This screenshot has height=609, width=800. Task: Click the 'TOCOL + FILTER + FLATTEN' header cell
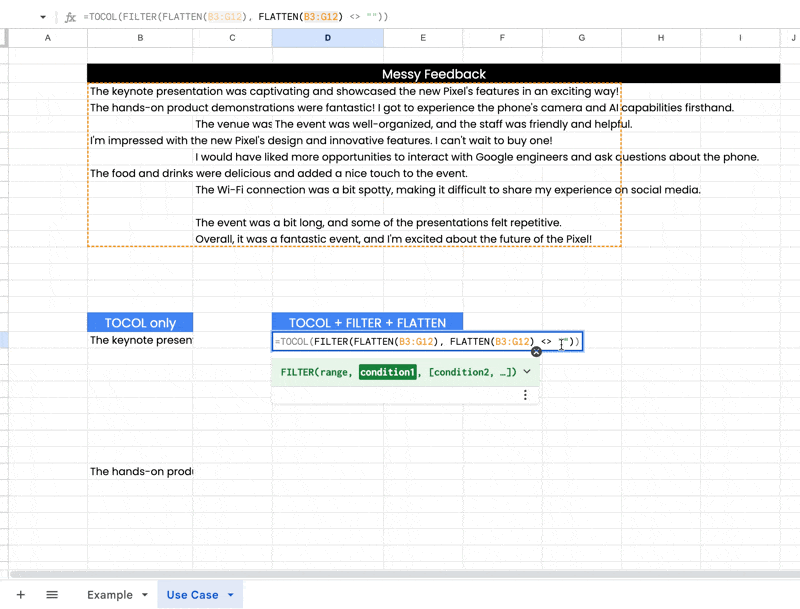click(367, 322)
